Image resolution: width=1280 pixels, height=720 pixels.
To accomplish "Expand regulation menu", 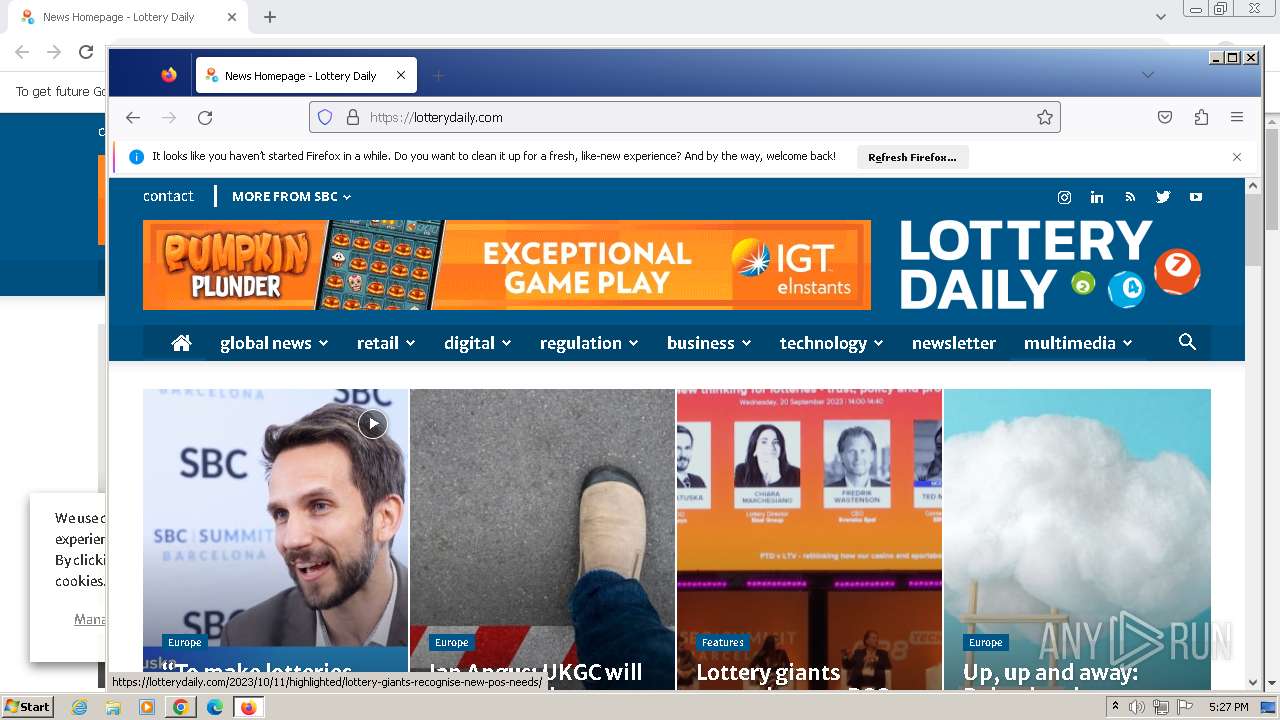I will 589,343.
